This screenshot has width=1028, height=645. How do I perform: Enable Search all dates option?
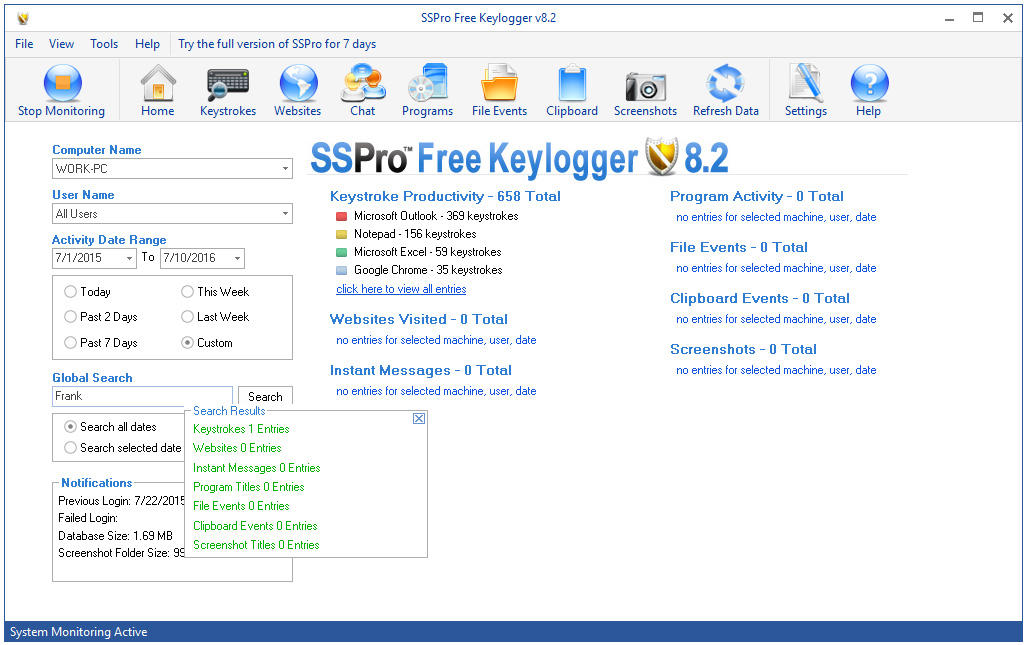coord(70,427)
